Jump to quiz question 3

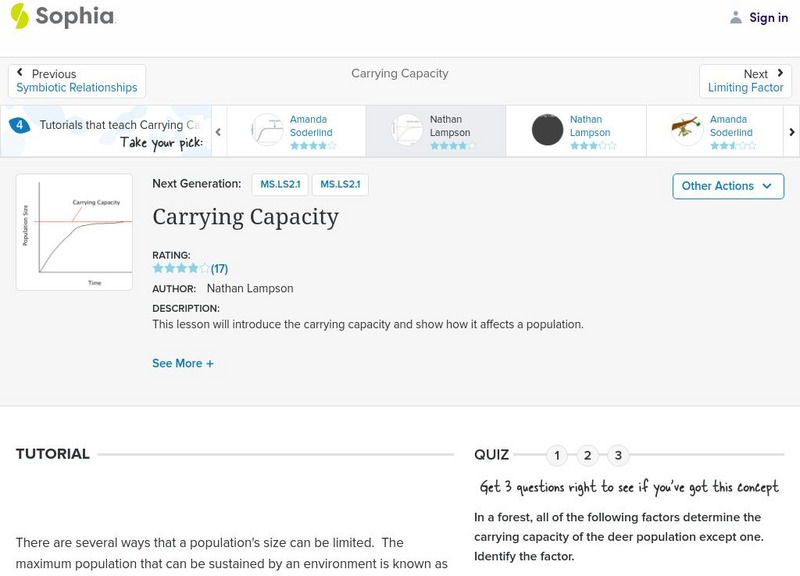[x=618, y=455]
